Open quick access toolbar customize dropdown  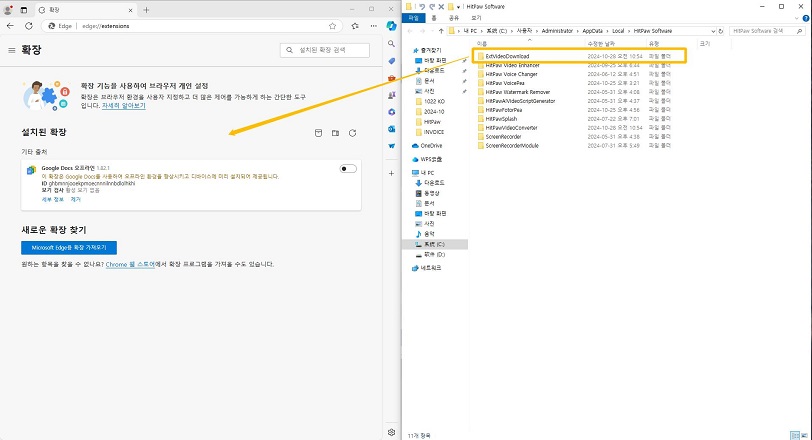(x=458, y=7)
